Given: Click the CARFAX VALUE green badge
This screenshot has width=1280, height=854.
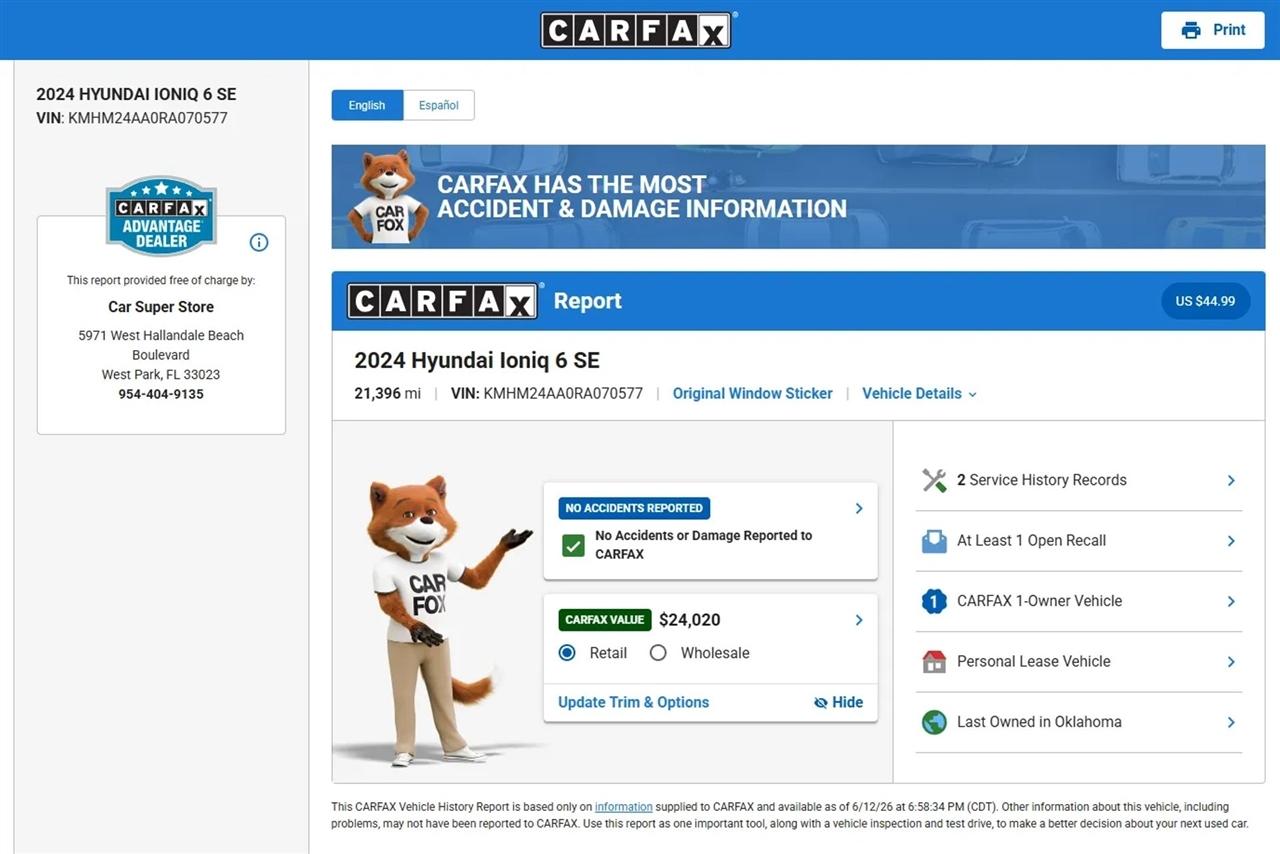Looking at the screenshot, I should [605, 620].
